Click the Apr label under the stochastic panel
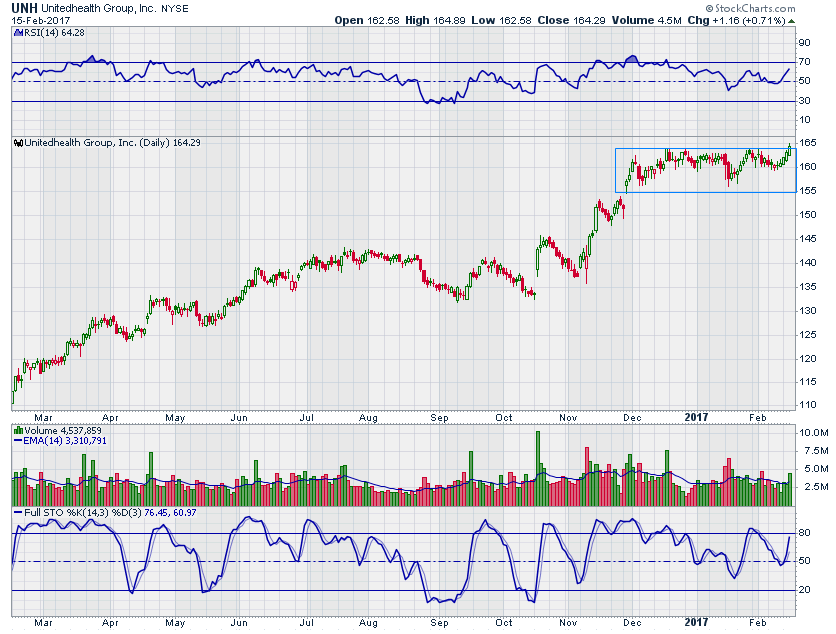The width and height of the screenshot is (836, 634). [110, 623]
